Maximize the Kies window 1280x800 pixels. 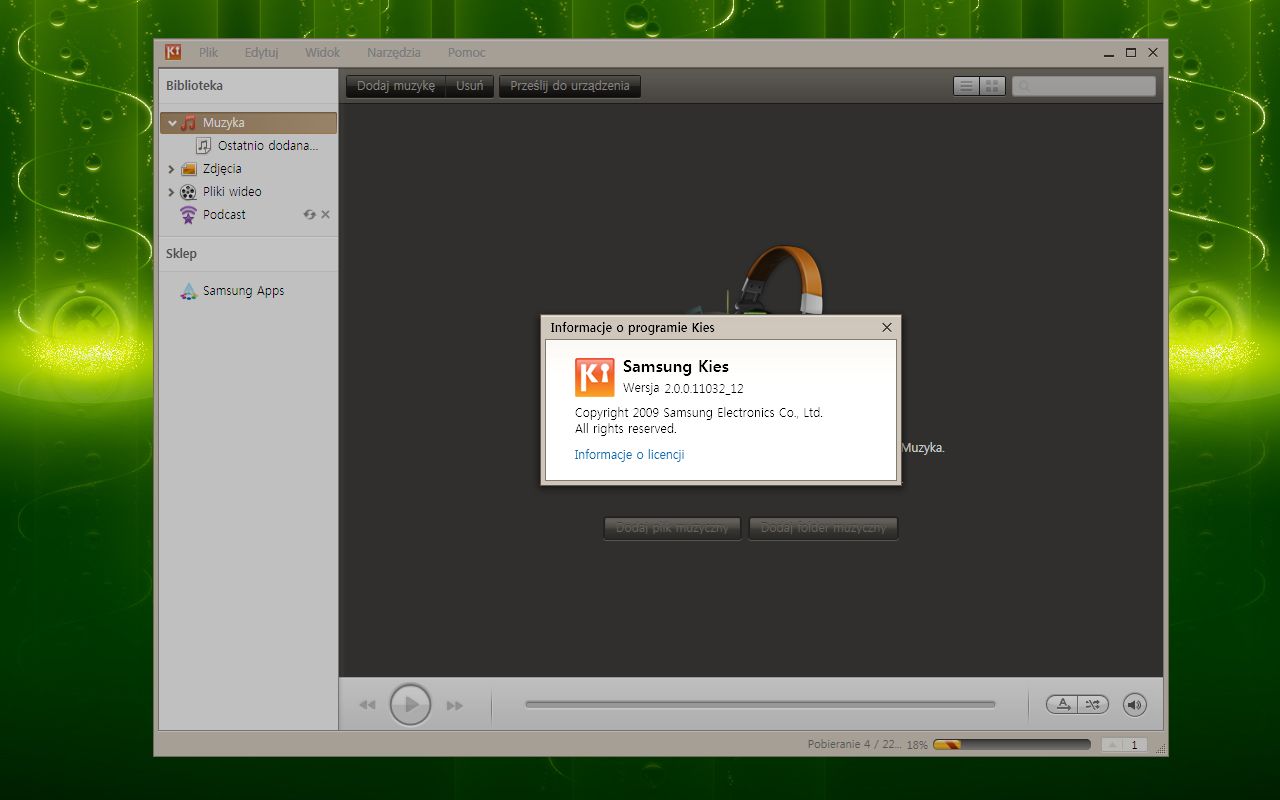(1131, 53)
